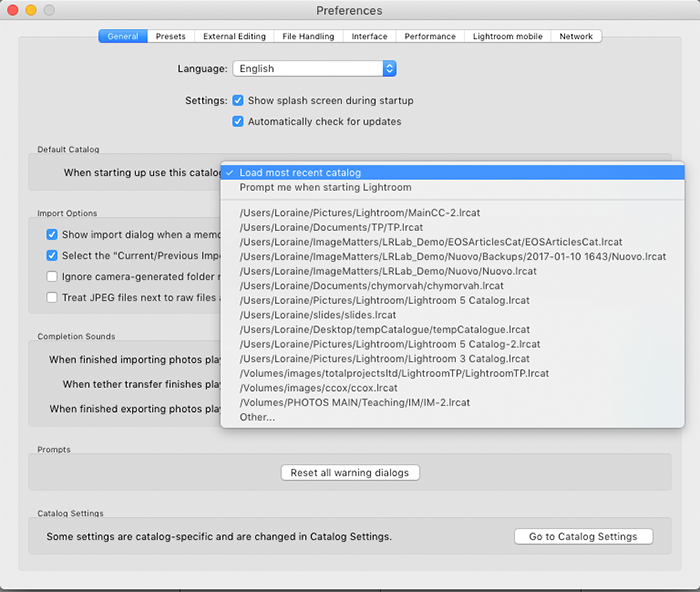This screenshot has height=592, width=700.
Task: Open the Language dropdown
Action: (314, 69)
